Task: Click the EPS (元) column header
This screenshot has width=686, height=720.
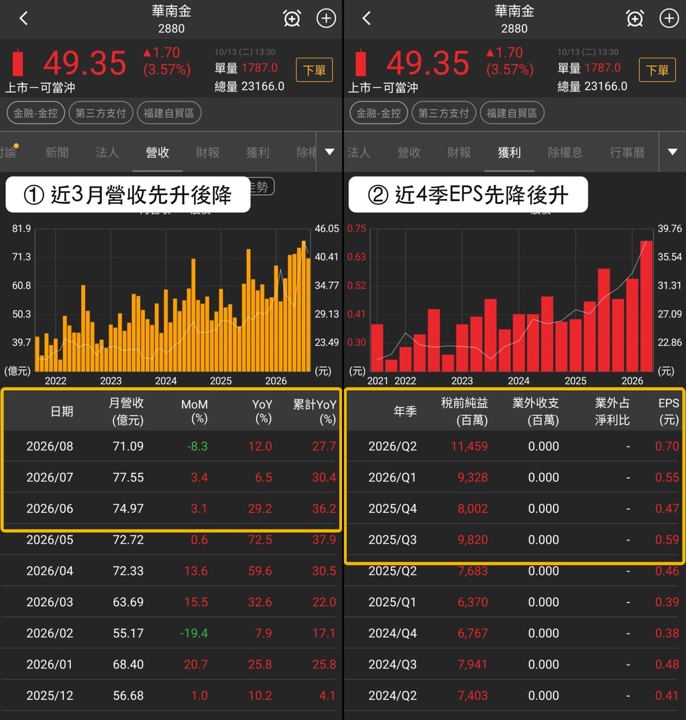Action: pos(668,411)
